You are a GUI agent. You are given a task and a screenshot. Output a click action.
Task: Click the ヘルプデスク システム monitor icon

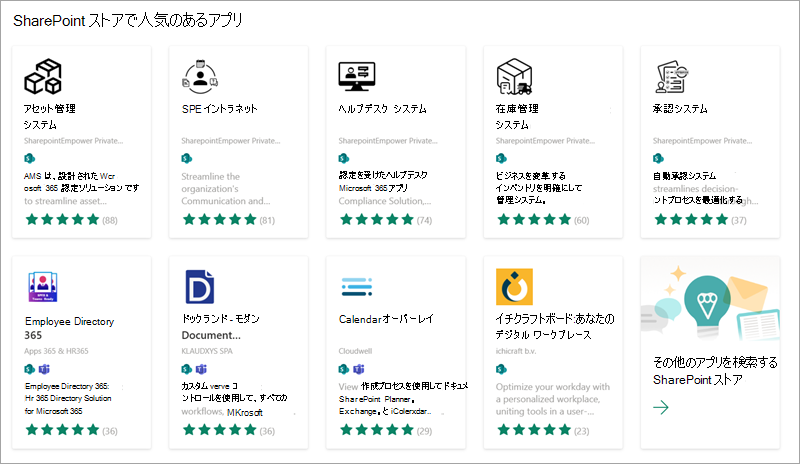pyautogui.click(x=357, y=77)
